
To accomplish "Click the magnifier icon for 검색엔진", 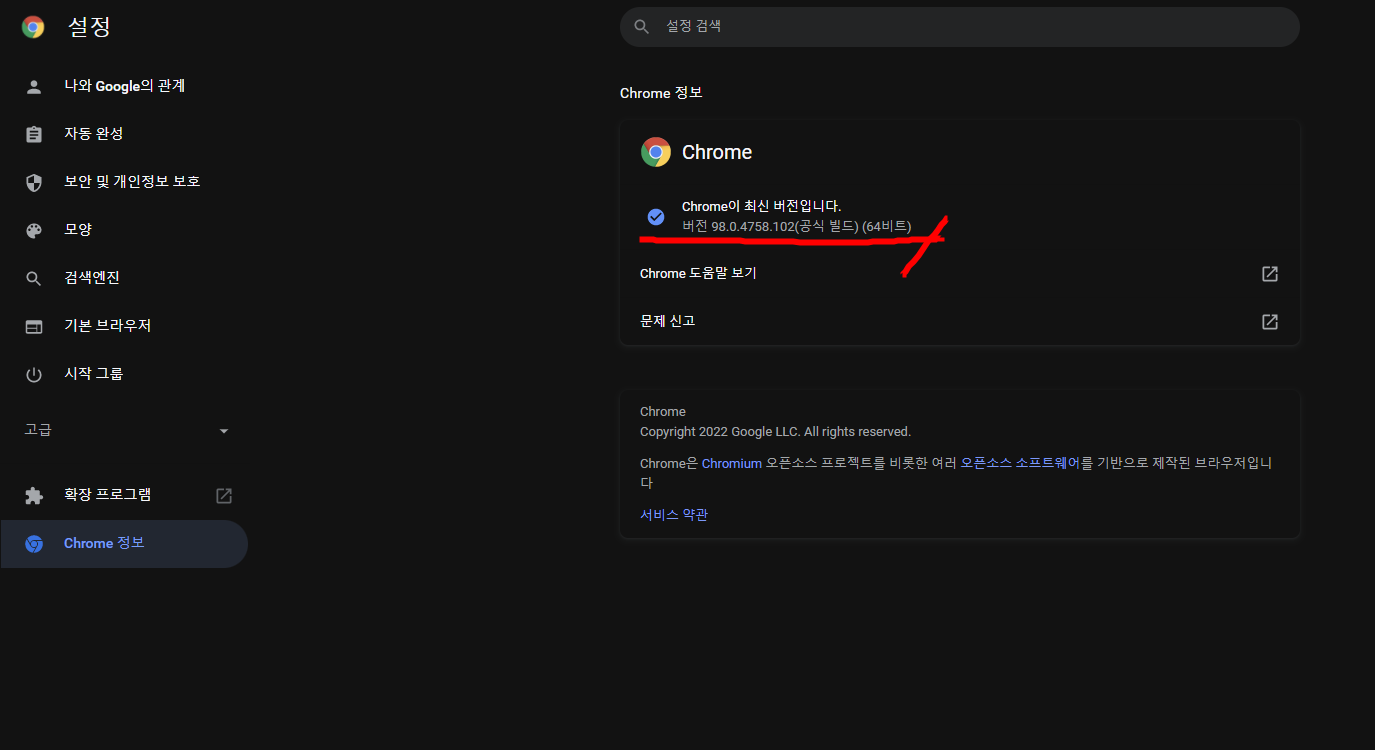I will [x=34, y=278].
